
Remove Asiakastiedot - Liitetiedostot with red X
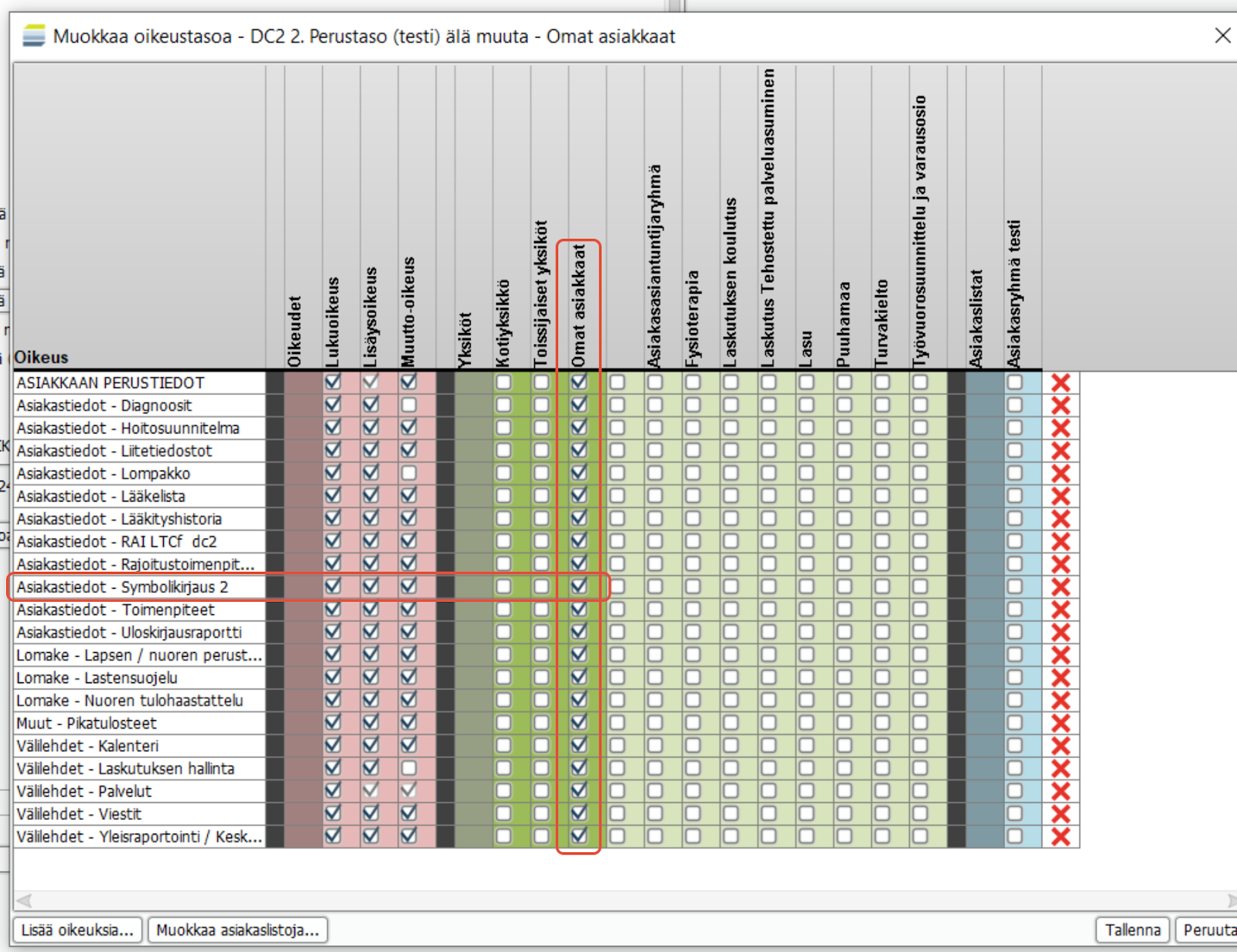[x=1061, y=450]
